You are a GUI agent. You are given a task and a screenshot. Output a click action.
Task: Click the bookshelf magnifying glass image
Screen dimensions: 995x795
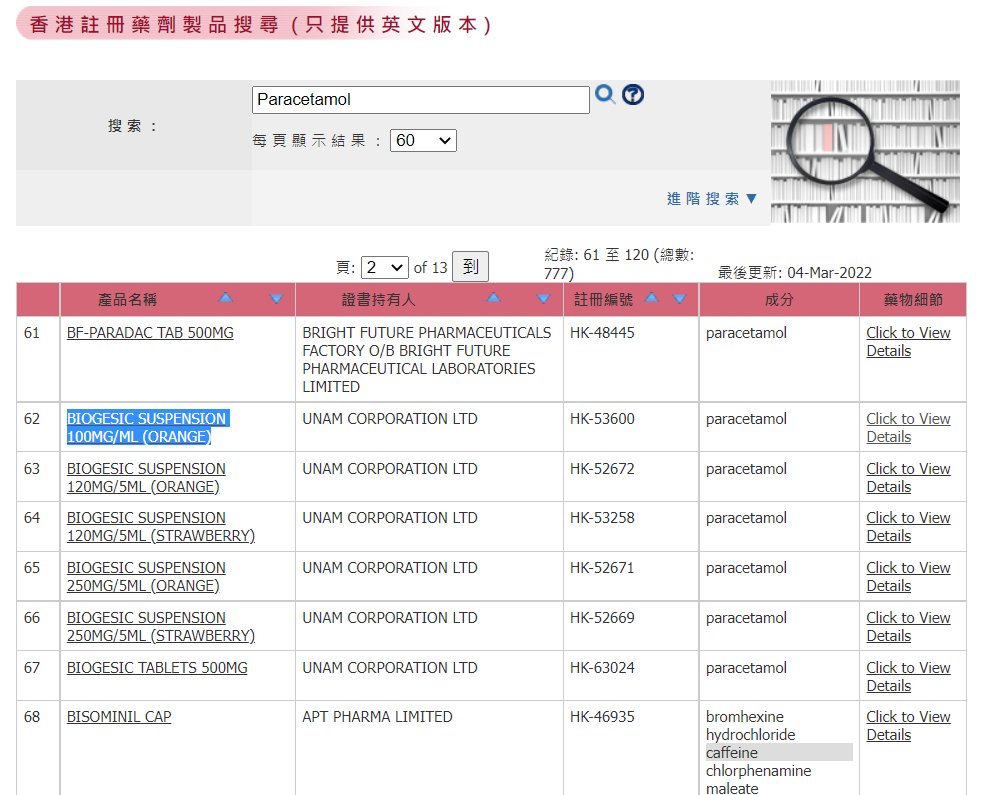[865, 151]
